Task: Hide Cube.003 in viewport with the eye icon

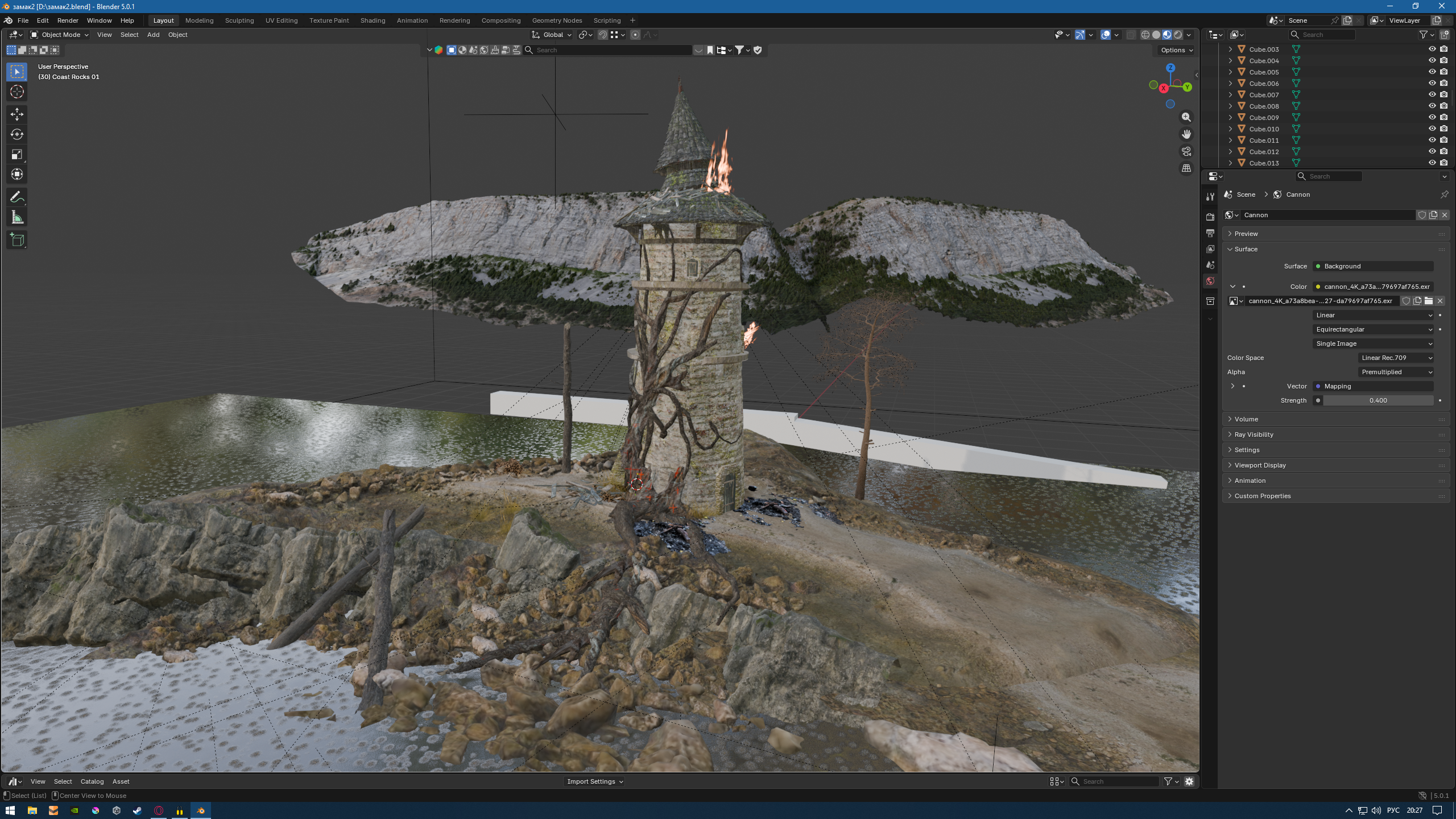Action: 1432,49
